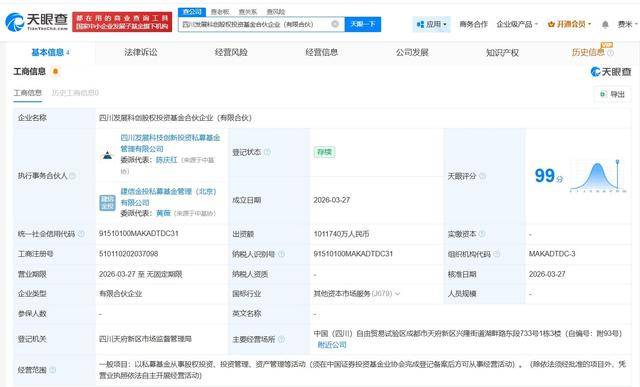This screenshot has width=640, height=387.
Task: Switch to the 法律诉讼 tab
Action: tap(141, 52)
